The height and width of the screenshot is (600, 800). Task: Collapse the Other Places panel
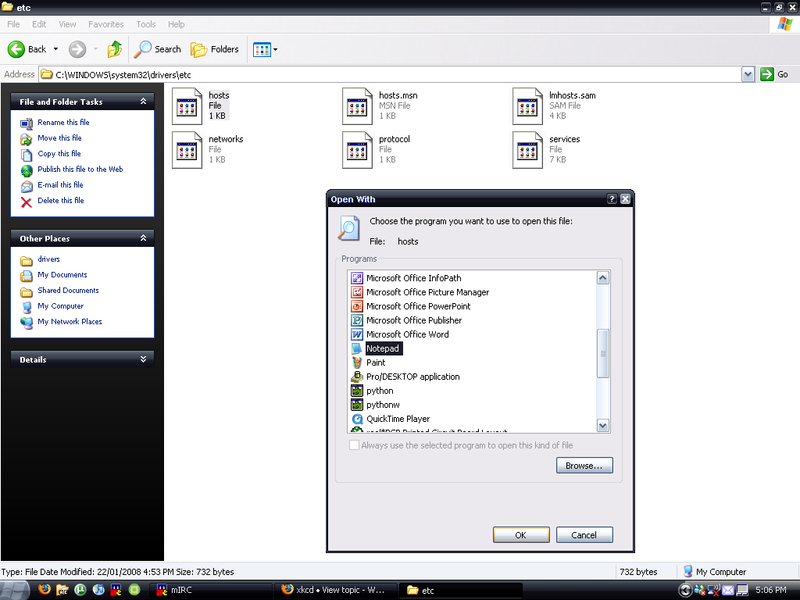click(143, 238)
